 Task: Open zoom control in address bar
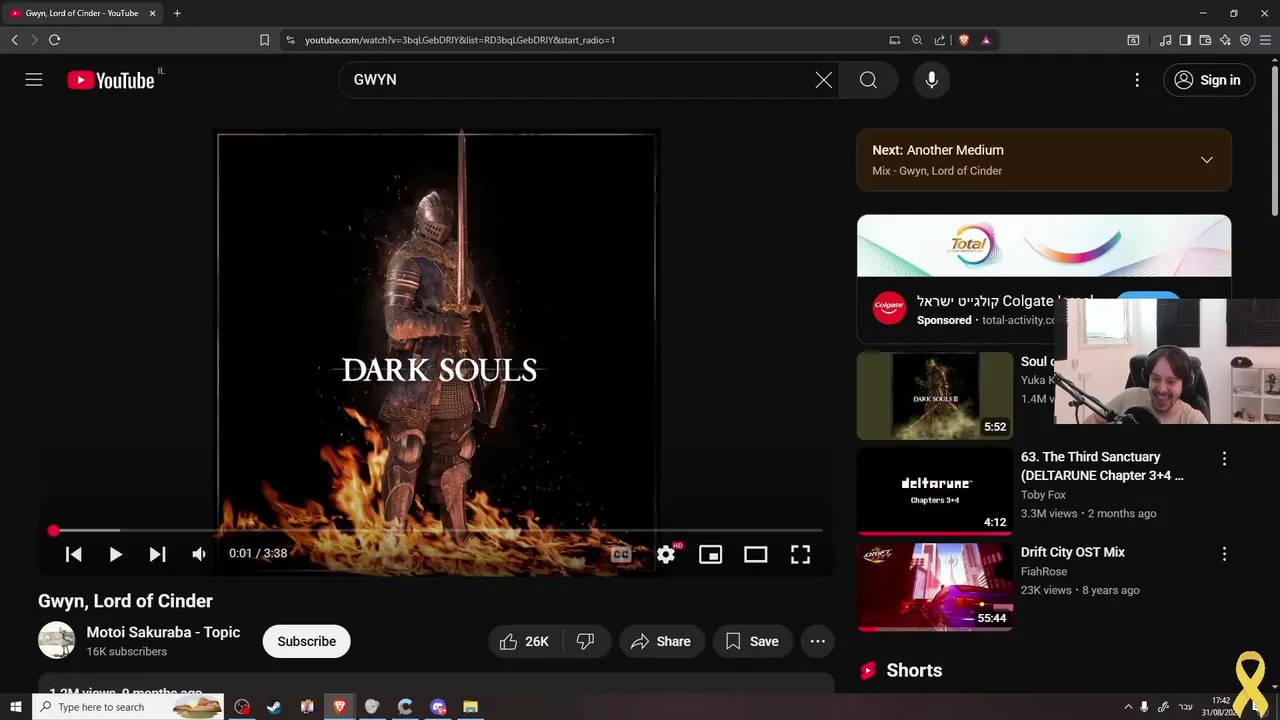[x=917, y=40]
